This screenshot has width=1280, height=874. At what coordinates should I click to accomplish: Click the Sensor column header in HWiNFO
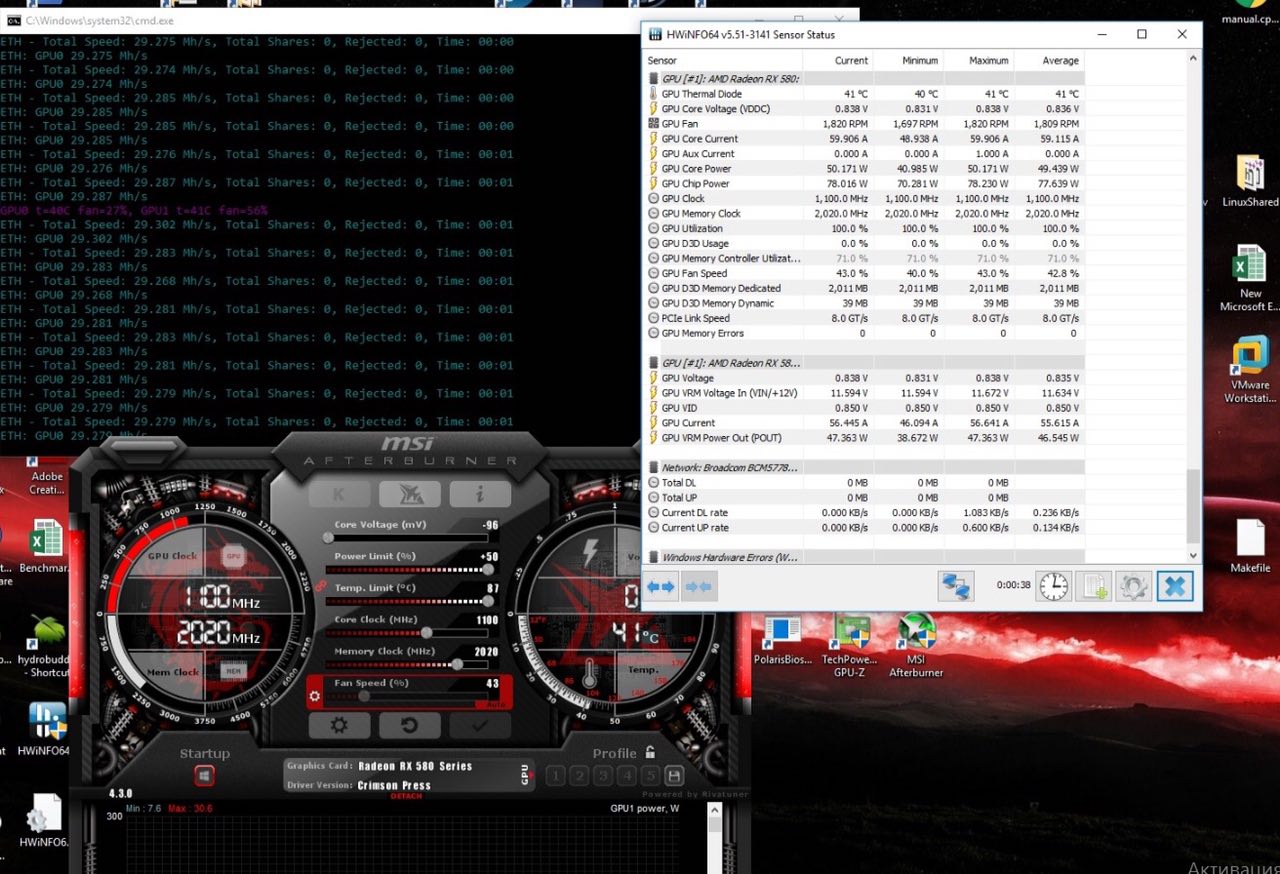point(723,60)
